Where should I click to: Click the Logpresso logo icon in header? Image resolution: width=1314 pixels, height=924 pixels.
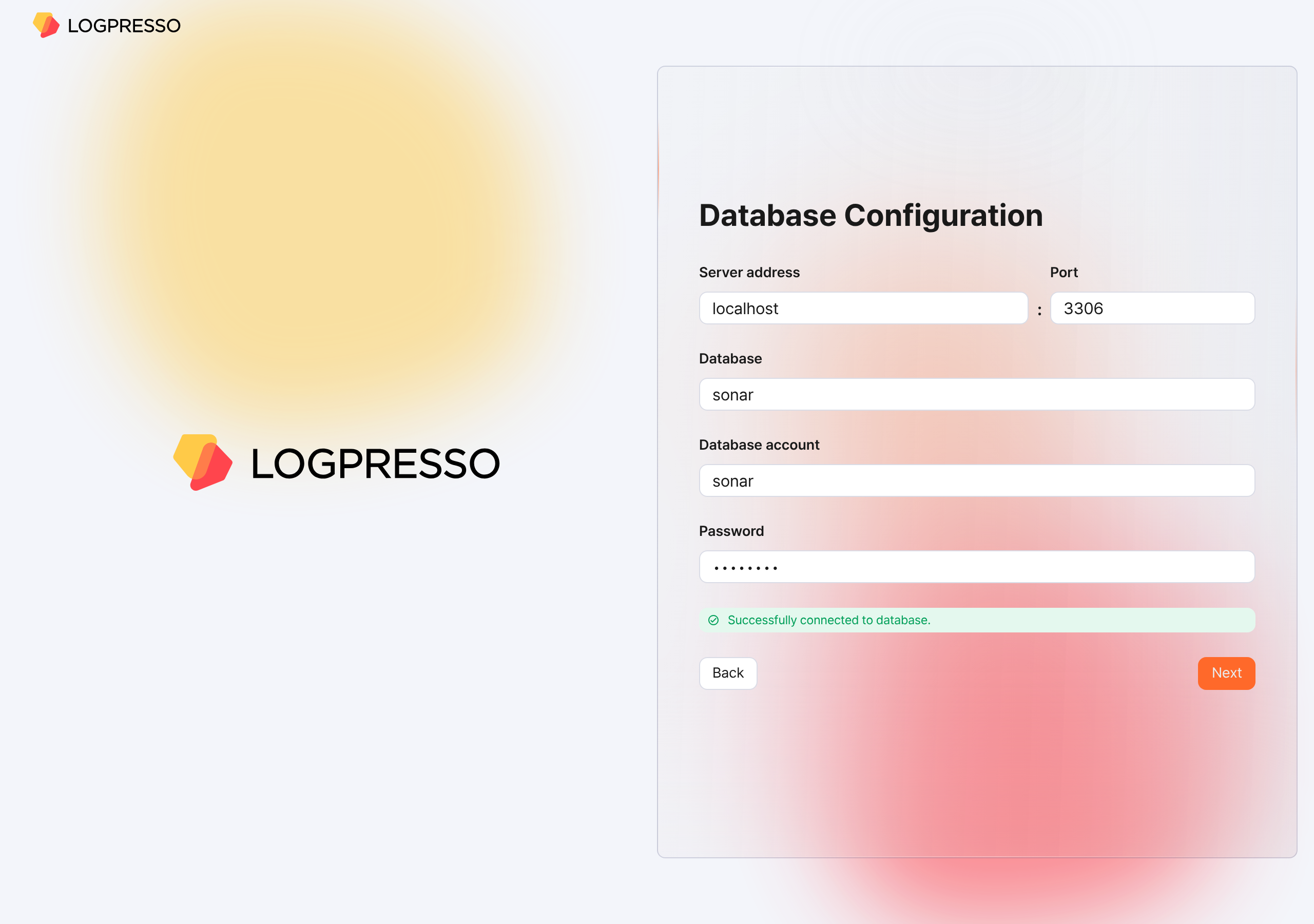coord(46,25)
